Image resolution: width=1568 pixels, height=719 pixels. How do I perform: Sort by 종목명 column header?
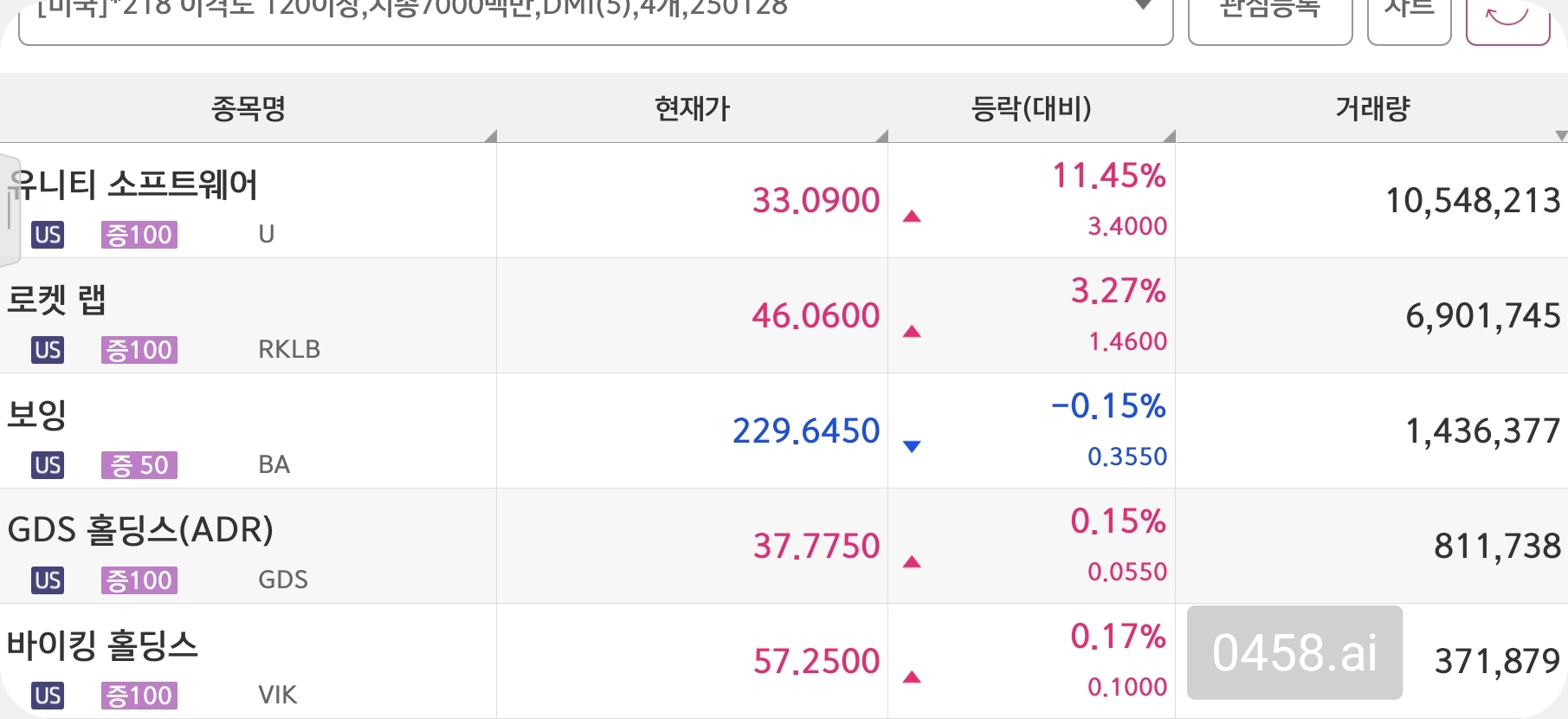point(248,108)
